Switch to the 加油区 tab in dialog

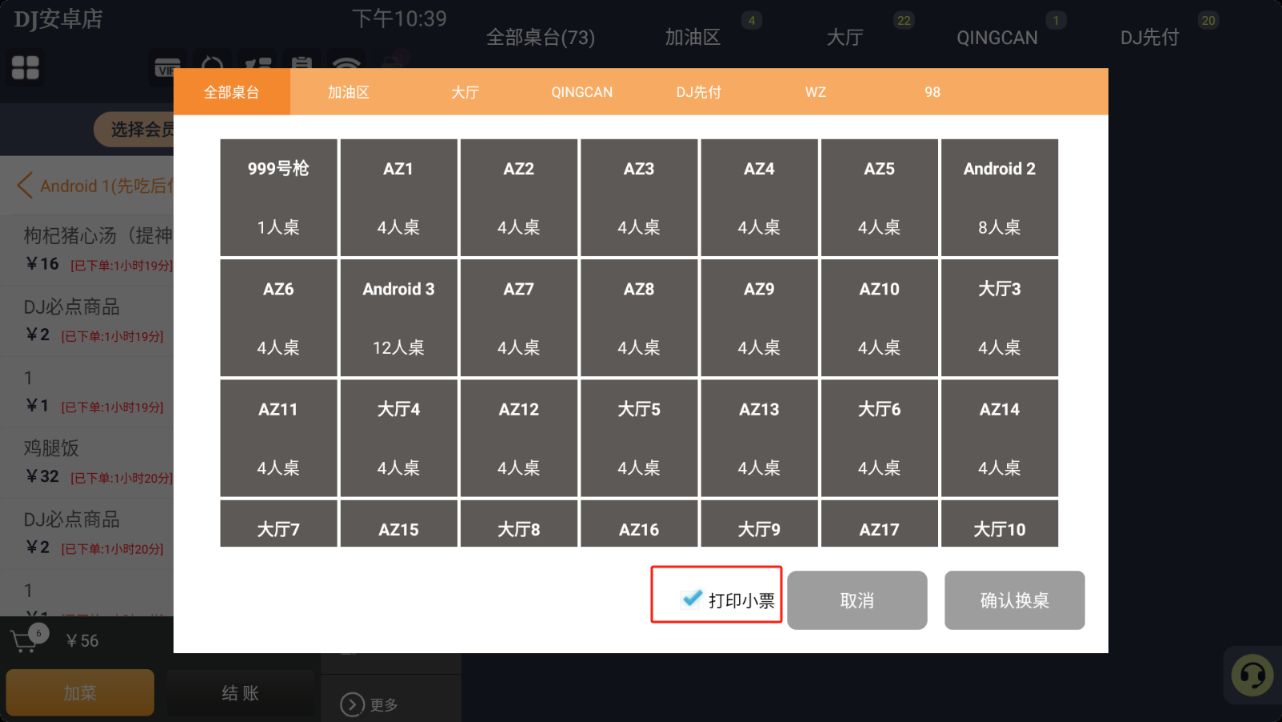tap(349, 92)
